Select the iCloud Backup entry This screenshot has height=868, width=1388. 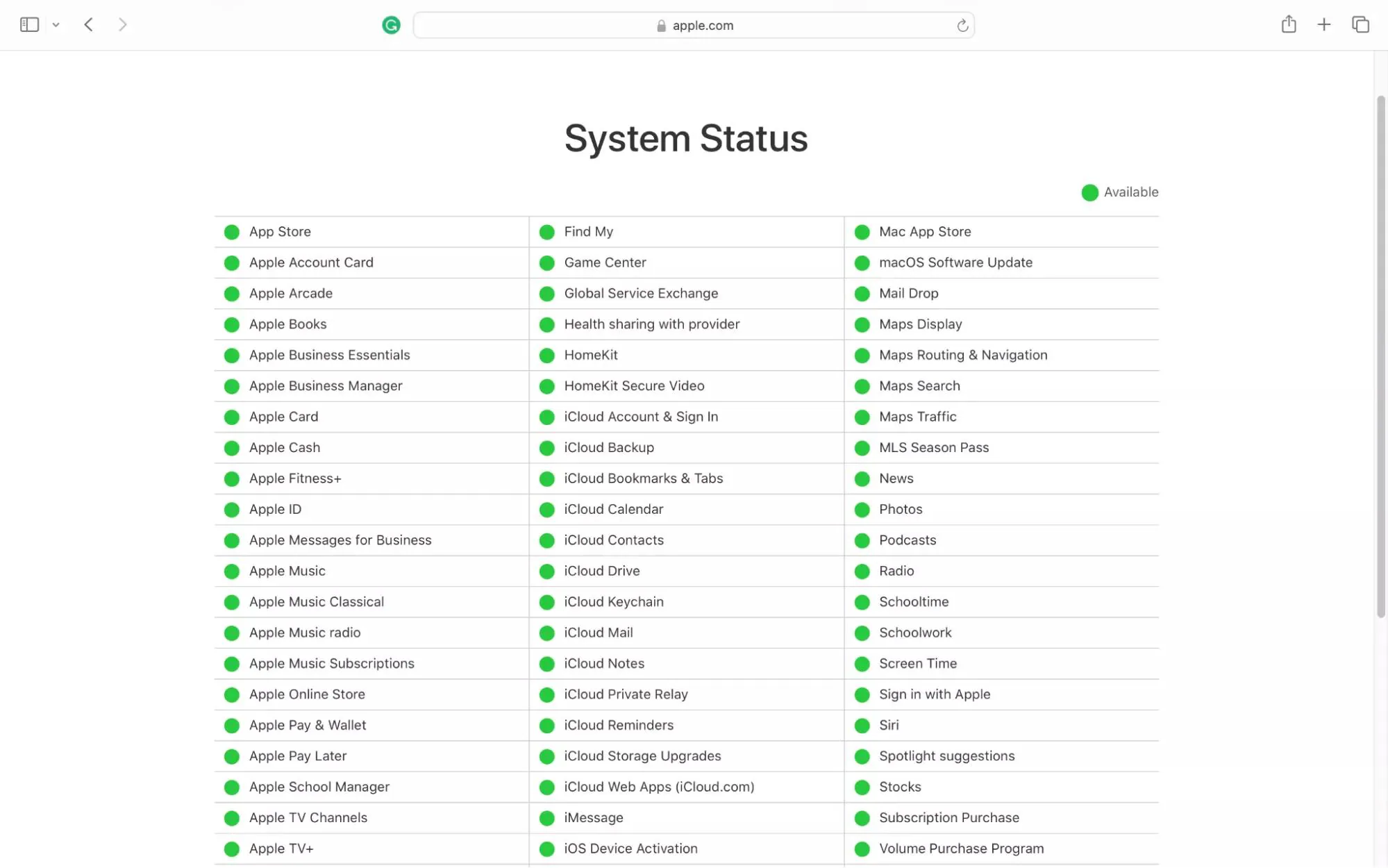(609, 448)
